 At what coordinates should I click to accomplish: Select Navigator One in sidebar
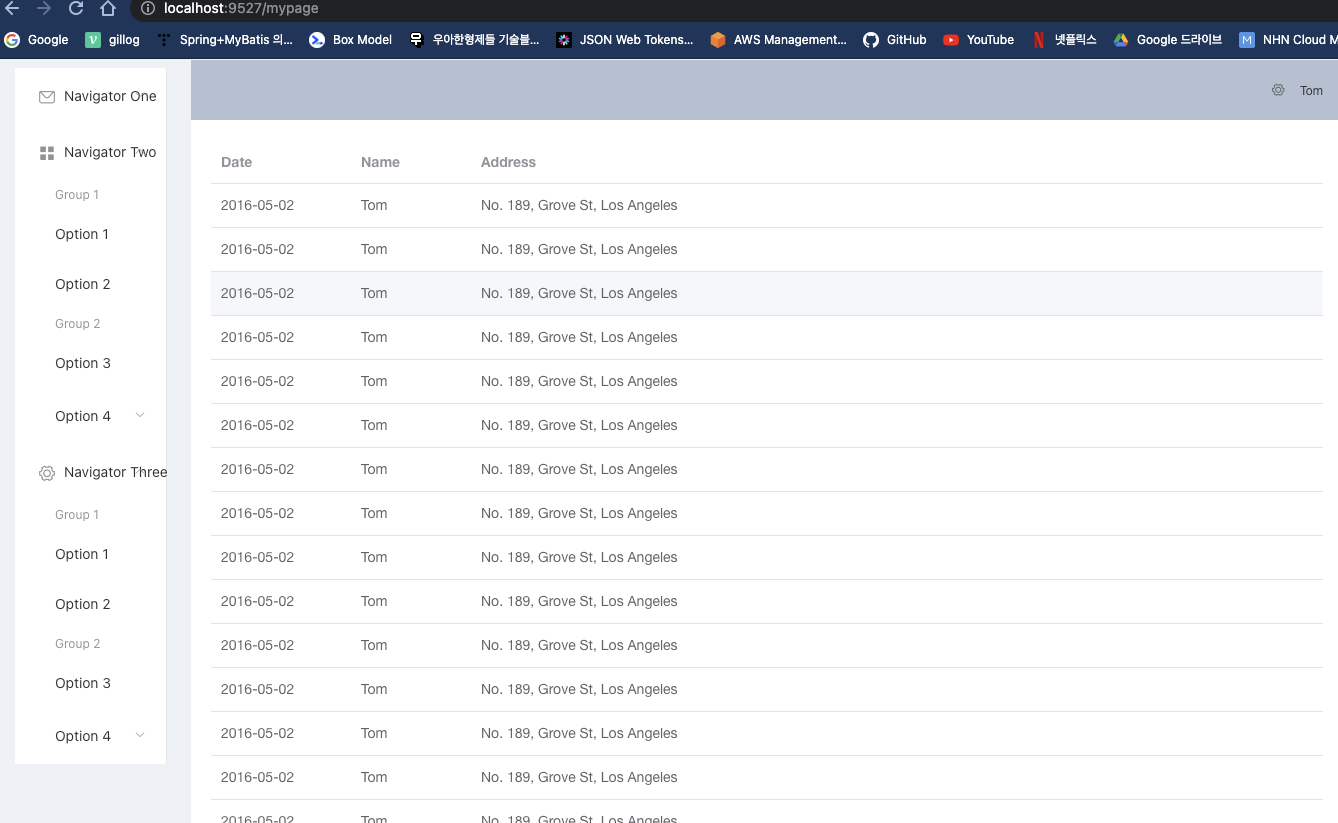pos(91,96)
